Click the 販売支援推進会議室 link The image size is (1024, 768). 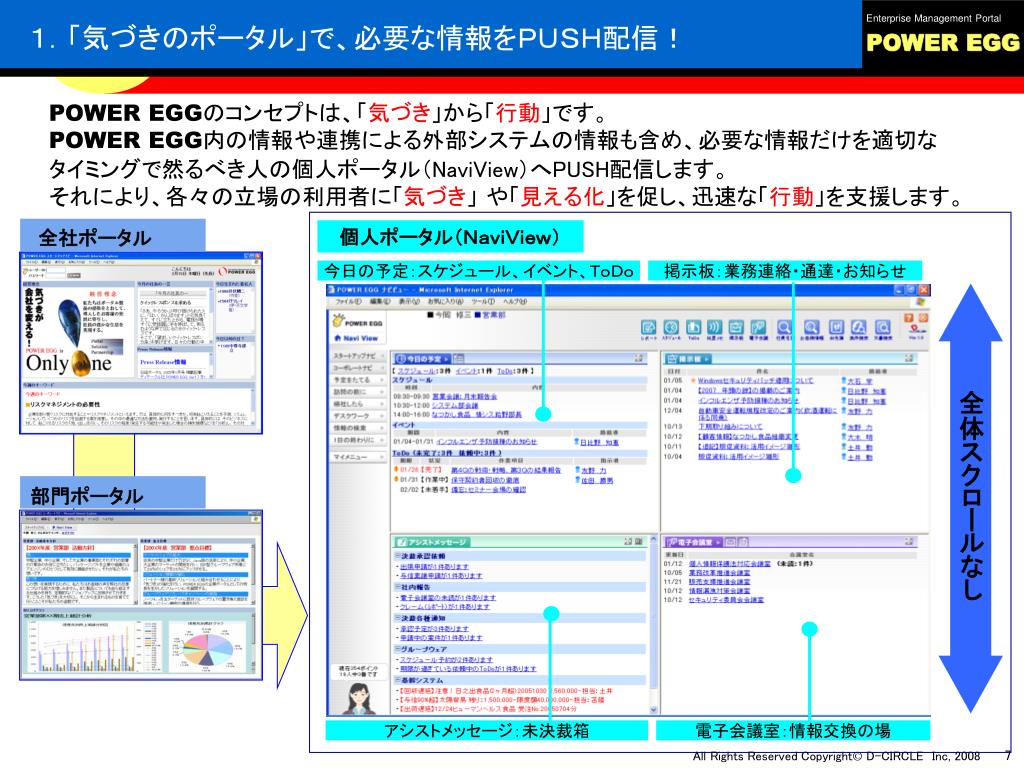(x=719, y=581)
